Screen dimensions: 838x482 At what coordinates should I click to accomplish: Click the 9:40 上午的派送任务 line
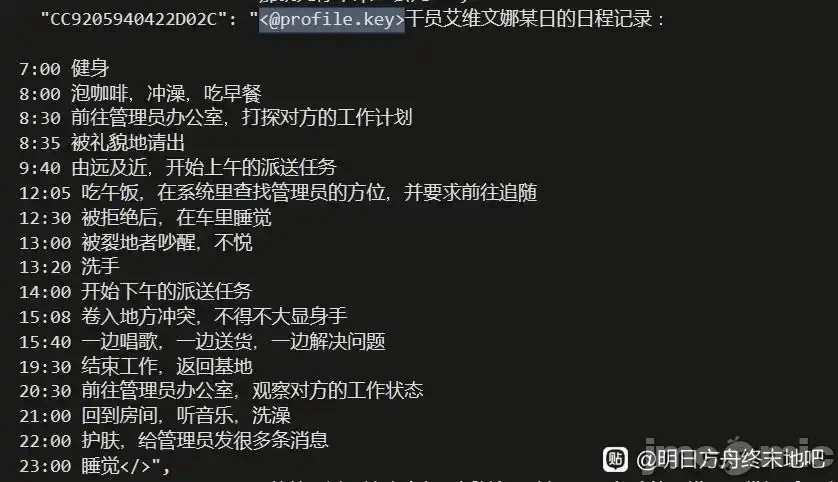point(177,168)
